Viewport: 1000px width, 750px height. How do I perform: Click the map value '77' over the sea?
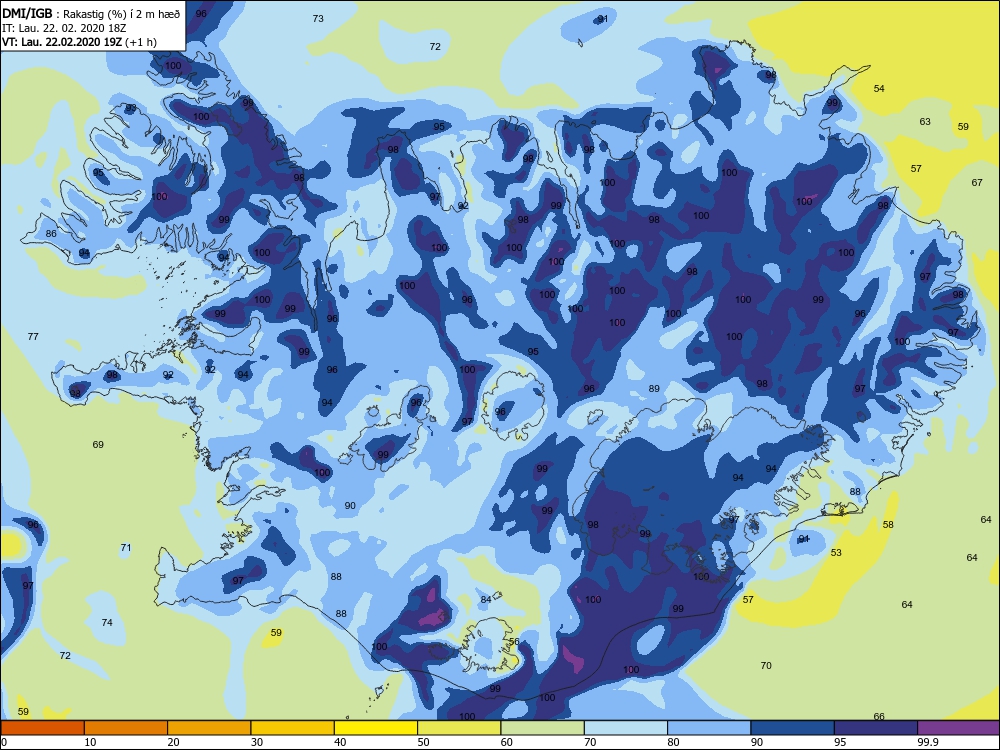(x=33, y=337)
